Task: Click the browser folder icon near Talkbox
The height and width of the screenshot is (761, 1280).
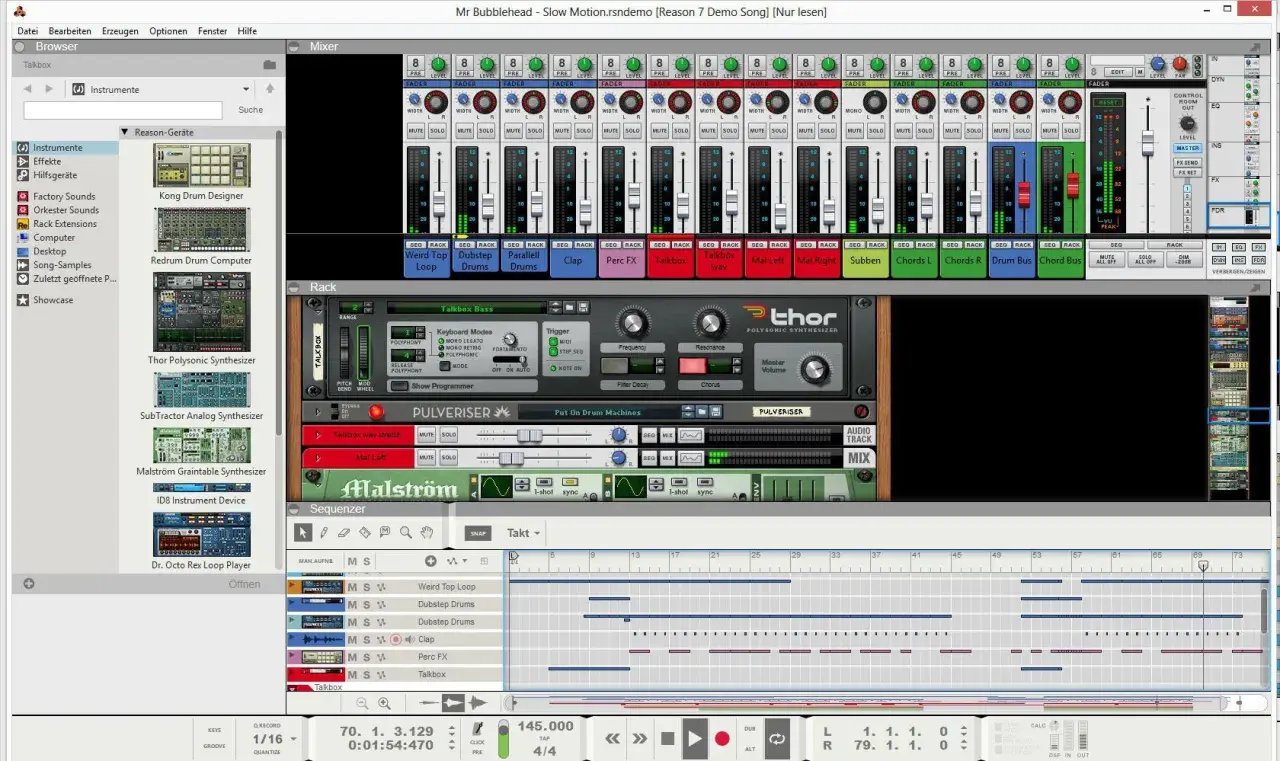Action: point(268,65)
